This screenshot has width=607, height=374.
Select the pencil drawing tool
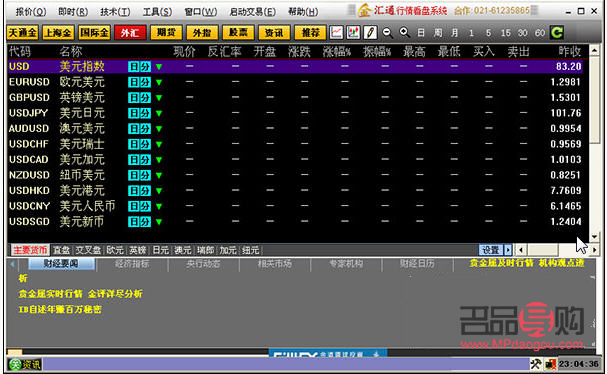pyautogui.click(x=370, y=33)
